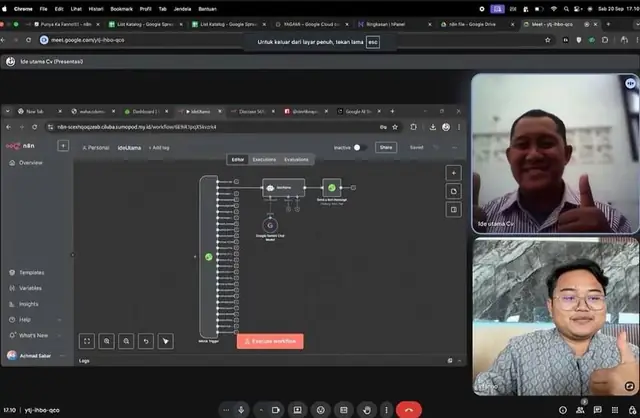Open more options three-dot menu
640x418 pixels.
(386, 410)
